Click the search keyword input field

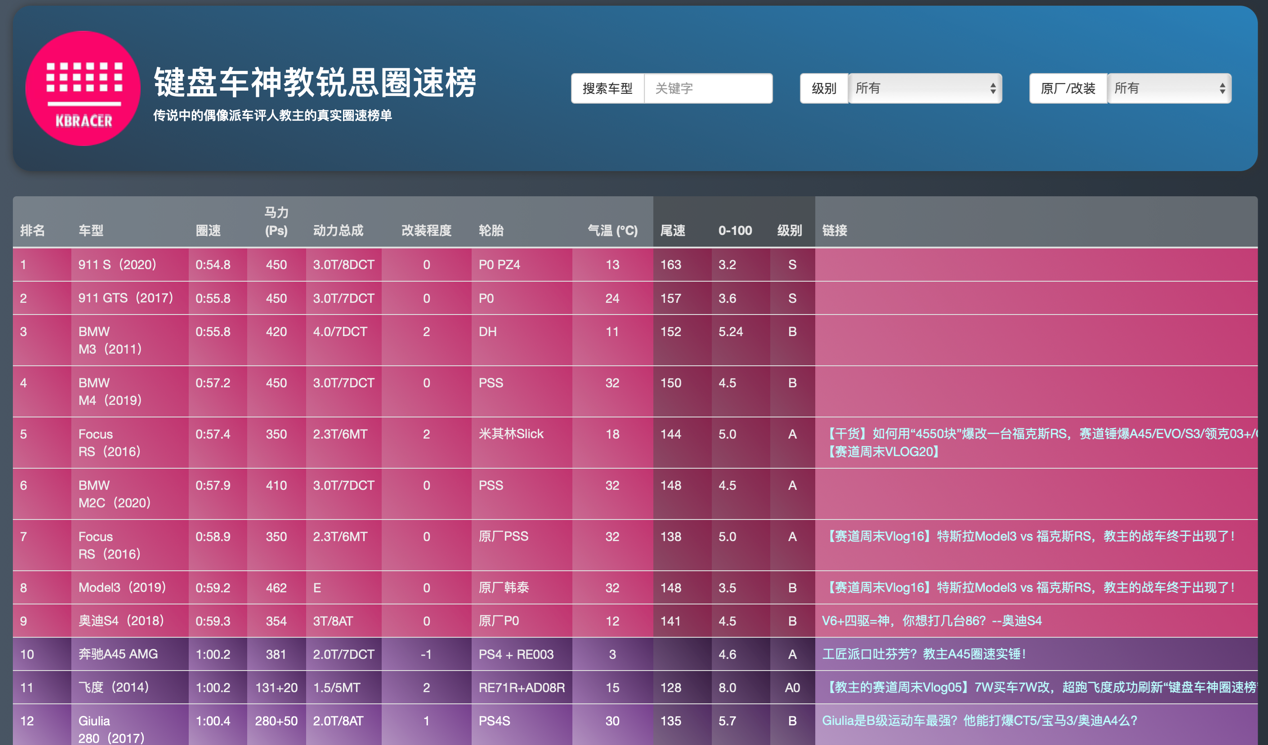[x=708, y=88]
